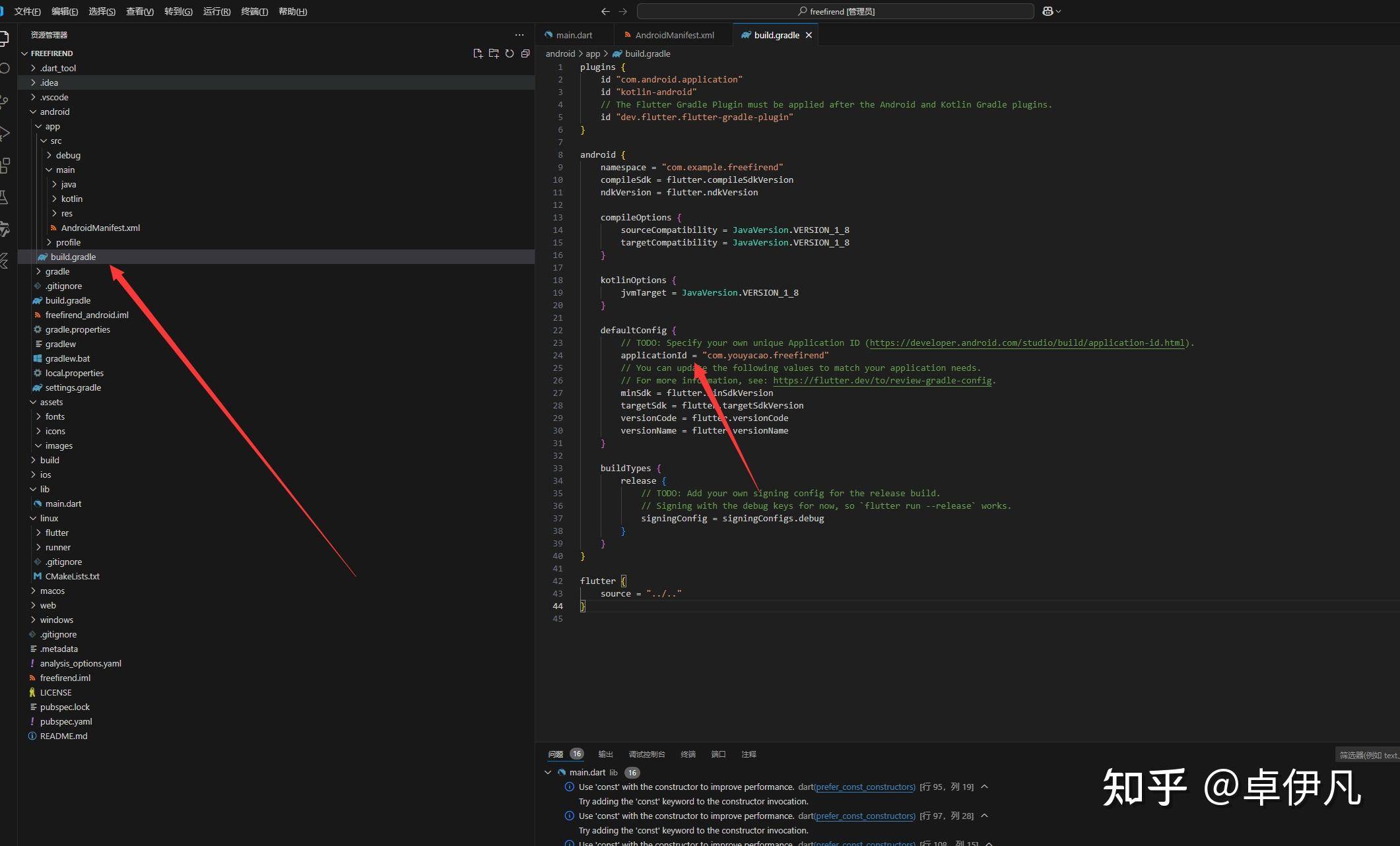Screen dimensions: 1400x846
Task: Expand the .idea folder
Action: 33,82
